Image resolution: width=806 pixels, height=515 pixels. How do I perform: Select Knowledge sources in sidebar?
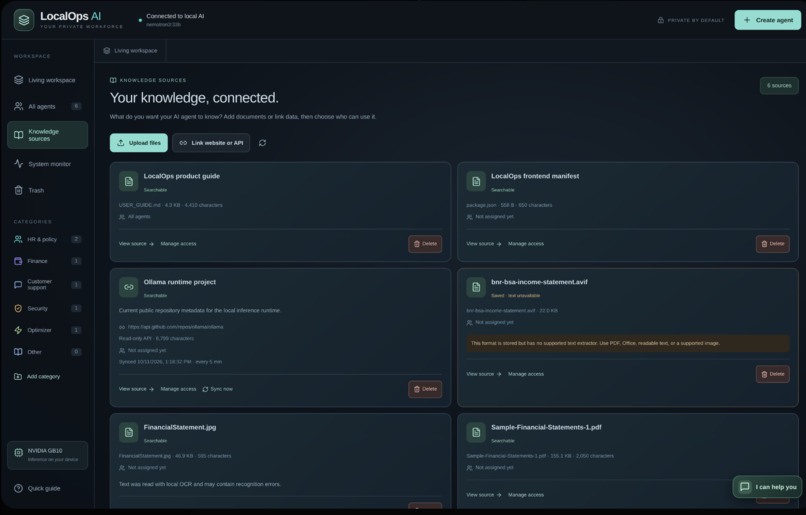click(x=47, y=135)
